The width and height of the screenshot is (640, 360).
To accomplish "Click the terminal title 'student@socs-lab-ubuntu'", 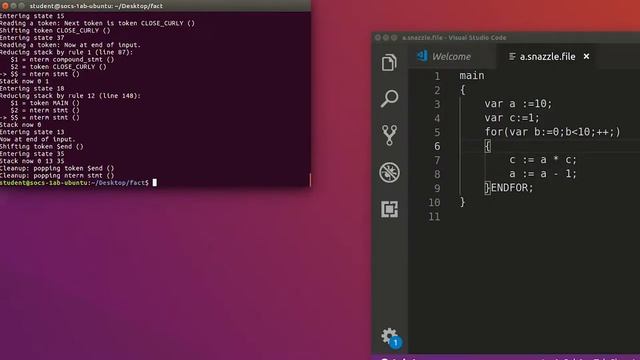I will pos(96,6).
